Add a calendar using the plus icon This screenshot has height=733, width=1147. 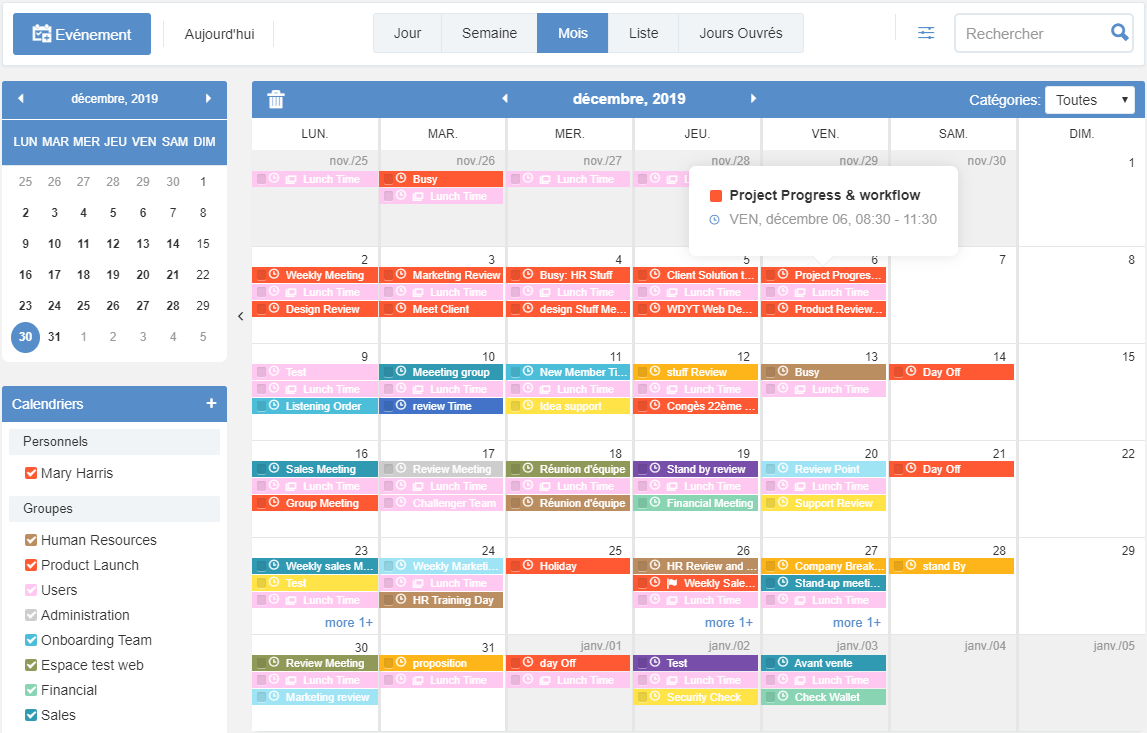(210, 403)
